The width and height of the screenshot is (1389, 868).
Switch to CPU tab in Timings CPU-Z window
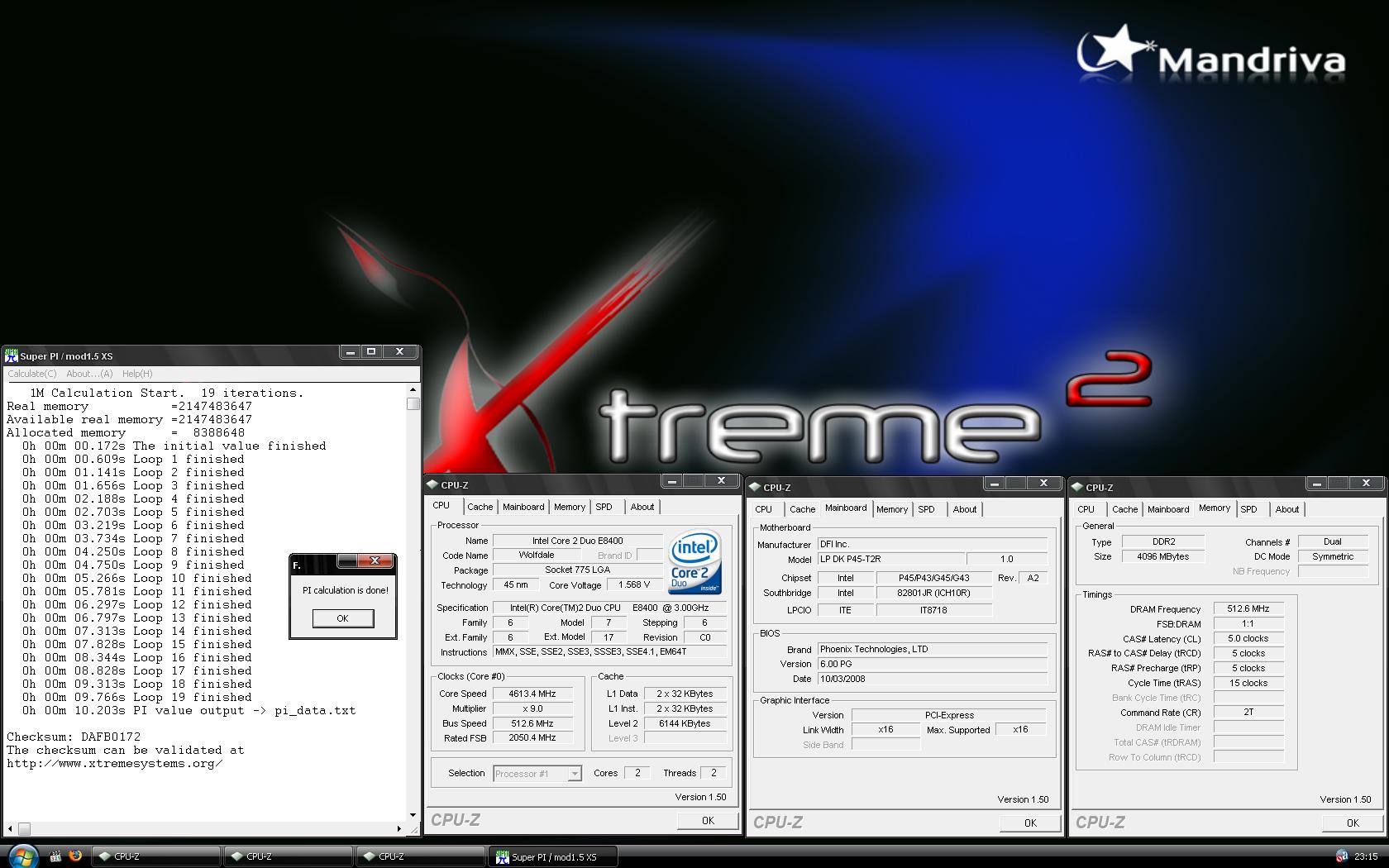[1086, 509]
